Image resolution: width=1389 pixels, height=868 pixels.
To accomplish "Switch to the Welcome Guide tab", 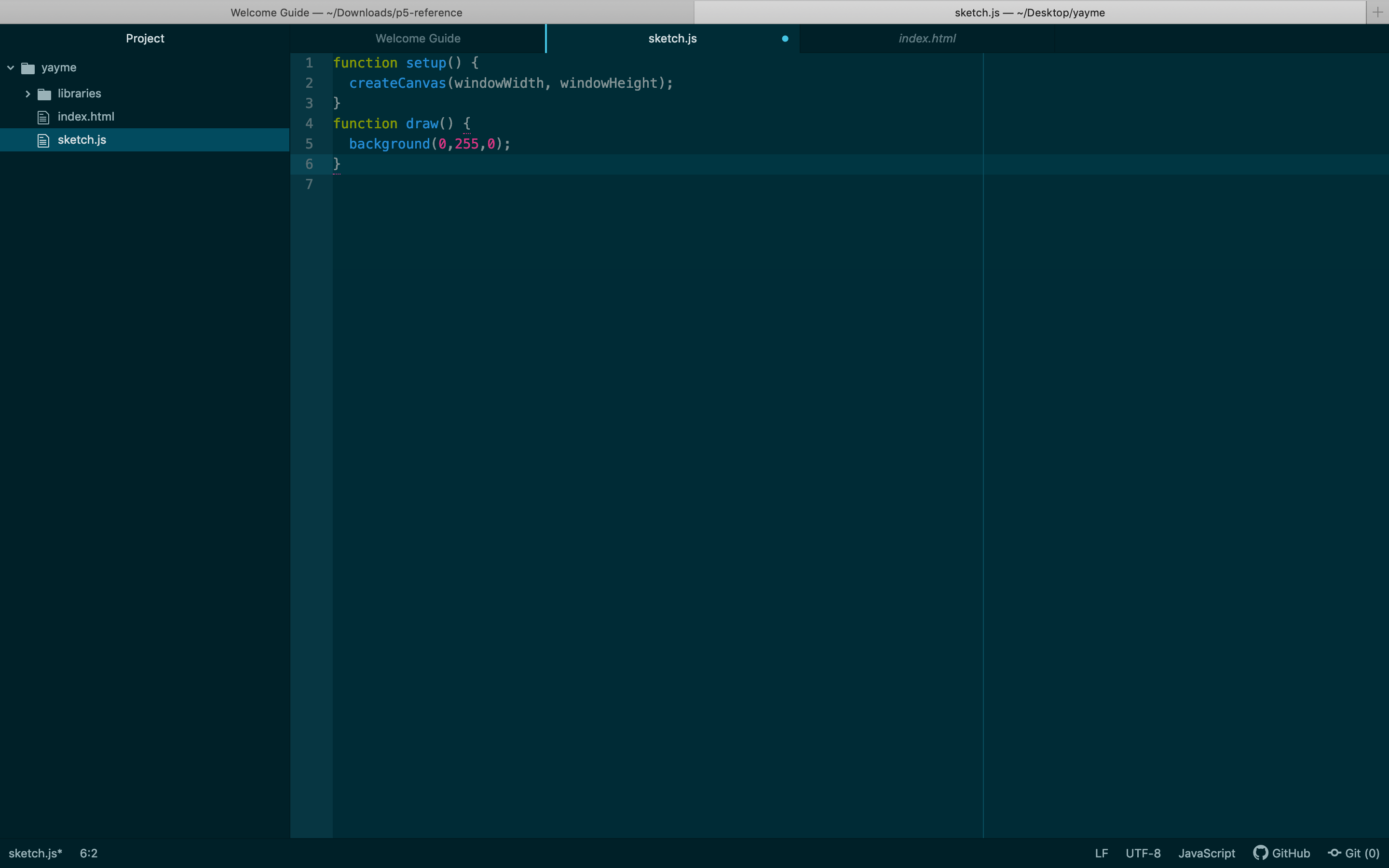I will (417, 39).
